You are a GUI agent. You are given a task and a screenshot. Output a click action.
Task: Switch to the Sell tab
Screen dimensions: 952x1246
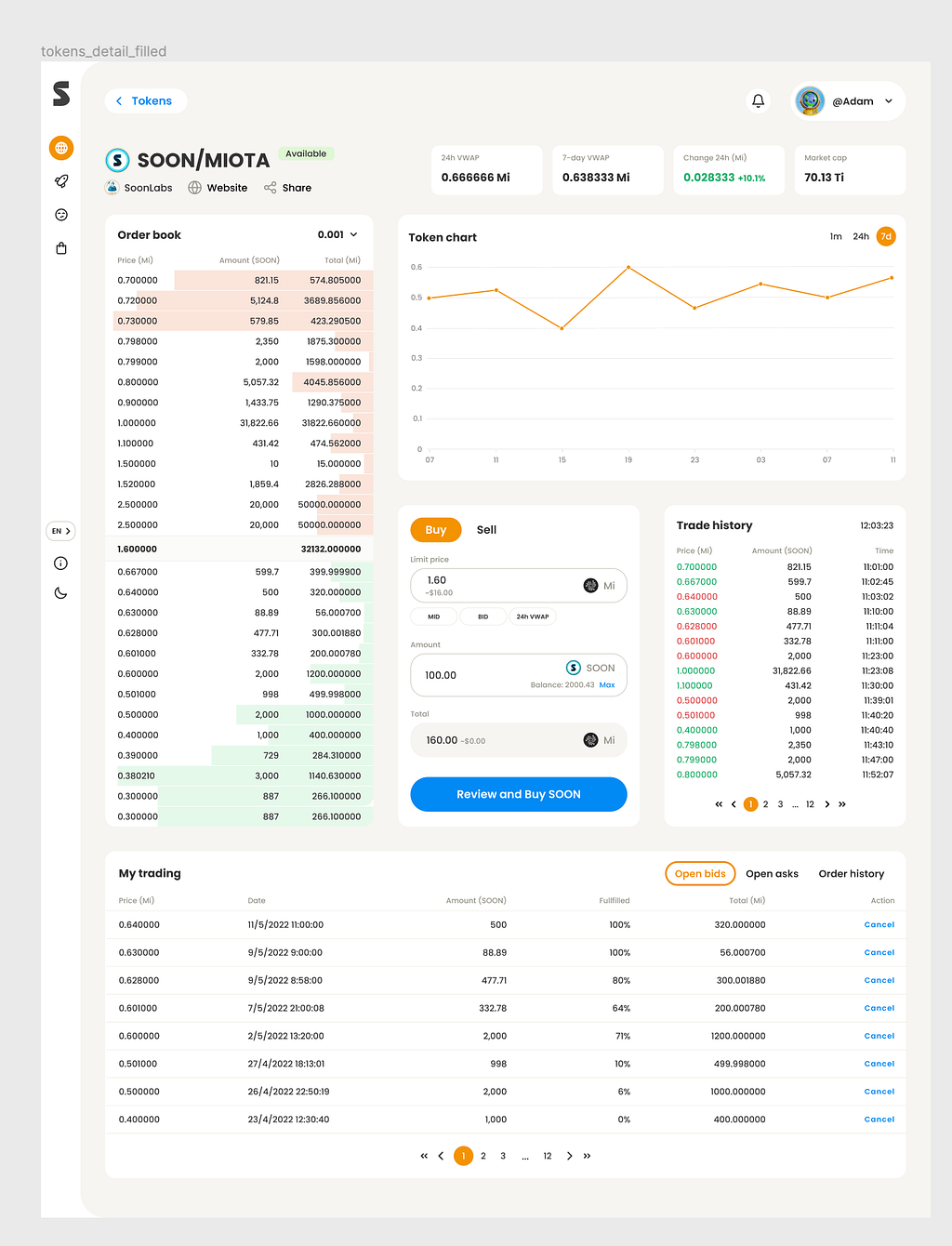click(x=486, y=530)
